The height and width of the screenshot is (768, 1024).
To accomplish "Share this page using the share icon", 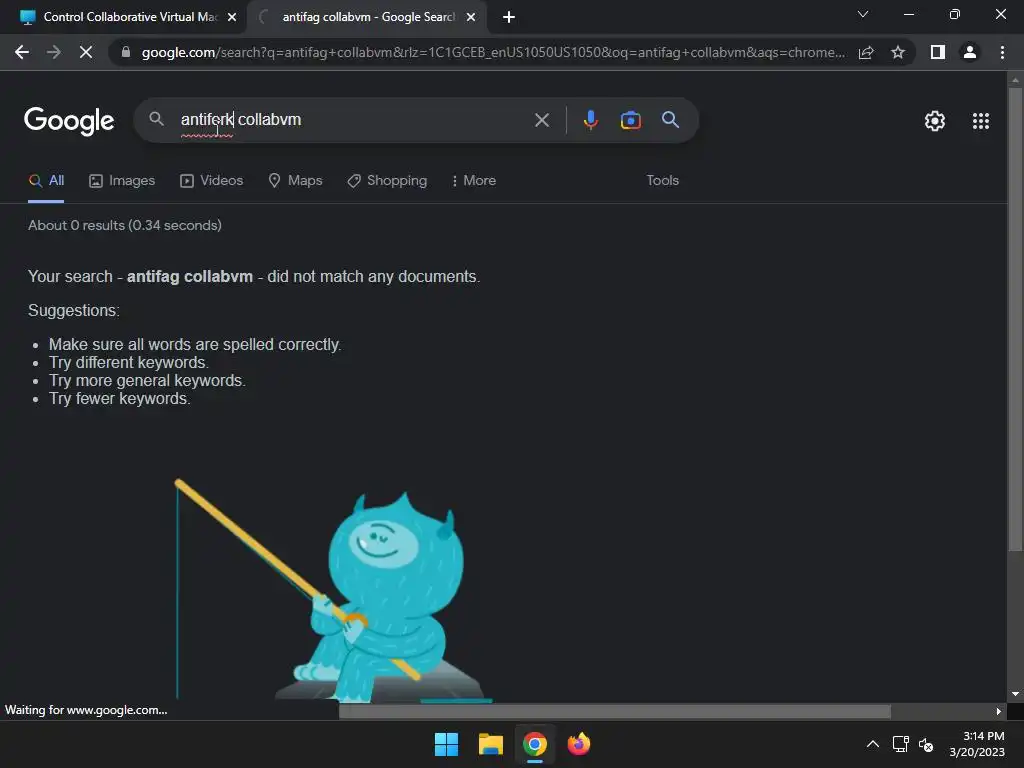I will pyautogui.click(x=866, y=52).
